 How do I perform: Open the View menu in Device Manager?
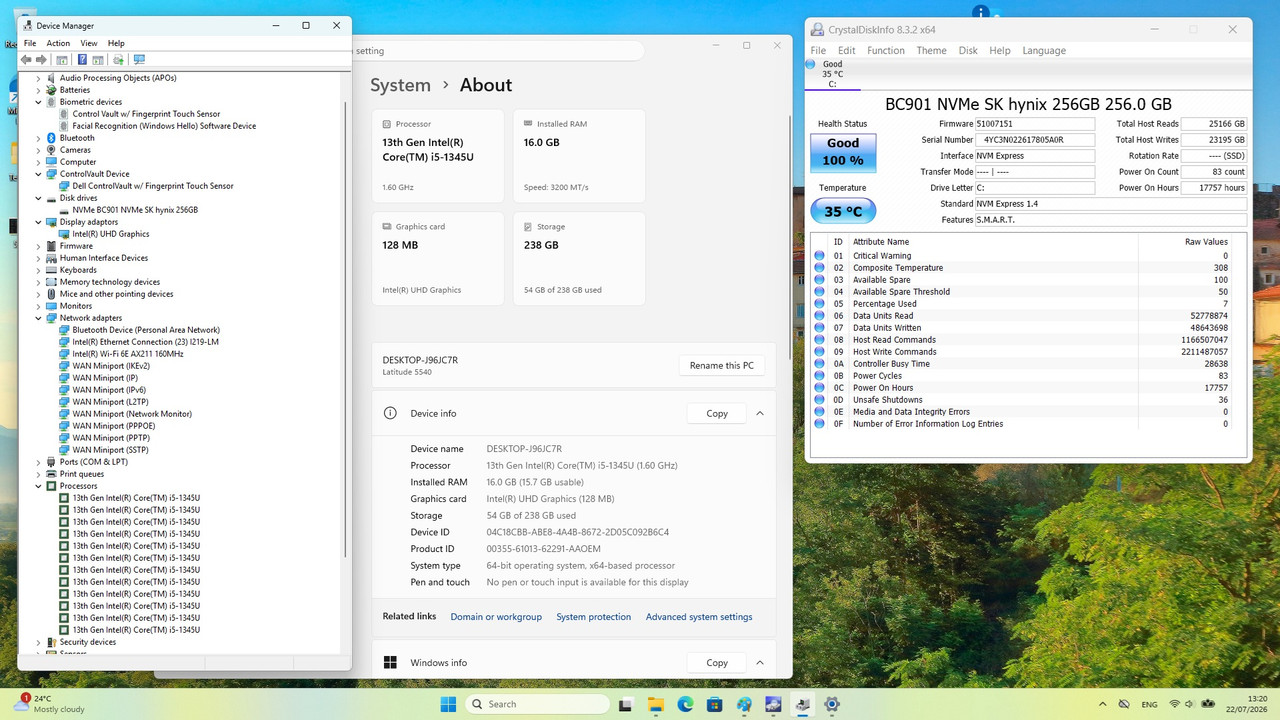click(89, 43)
